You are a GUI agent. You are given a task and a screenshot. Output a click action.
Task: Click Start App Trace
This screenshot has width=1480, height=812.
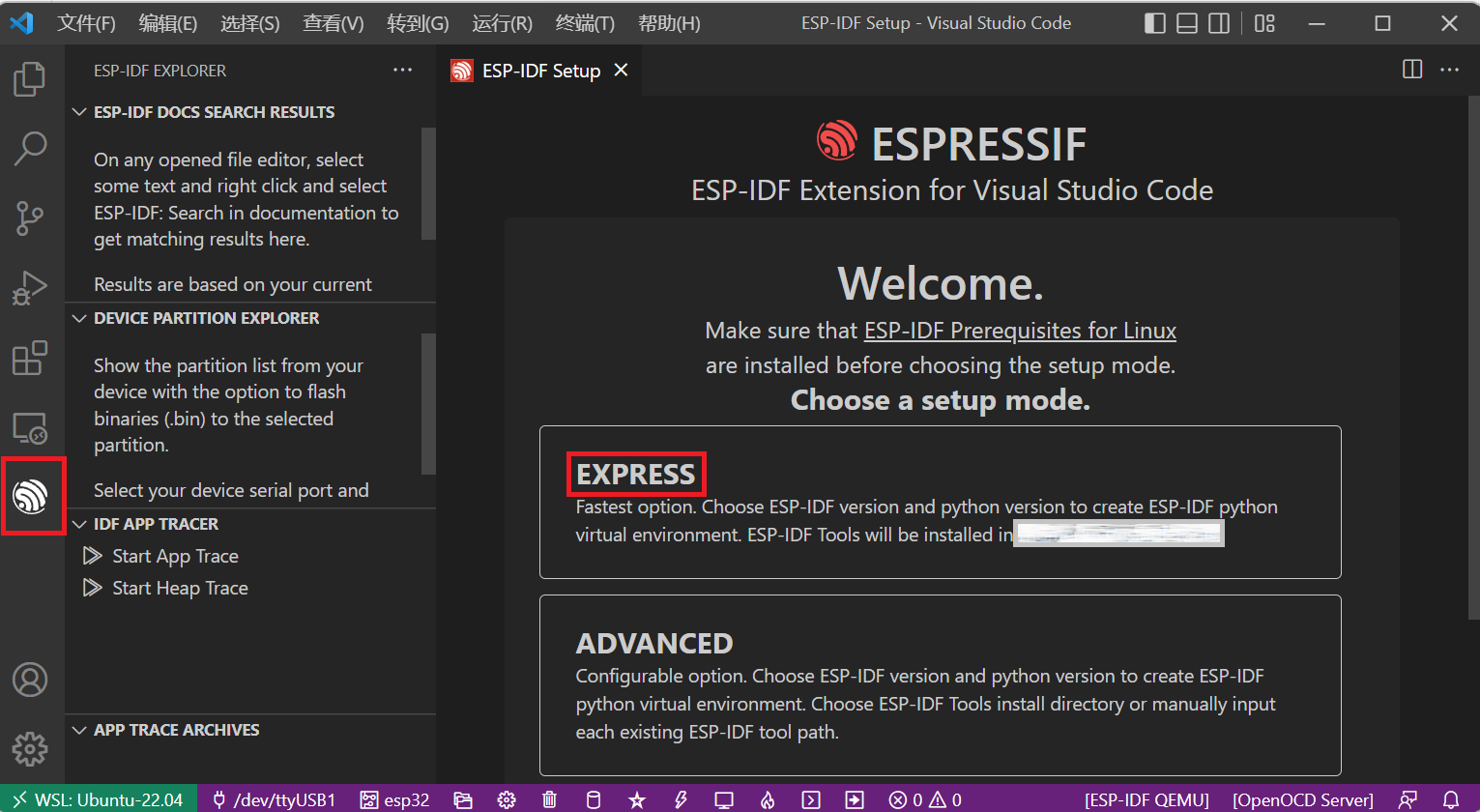pyautogui.click(x=175, y=556)
